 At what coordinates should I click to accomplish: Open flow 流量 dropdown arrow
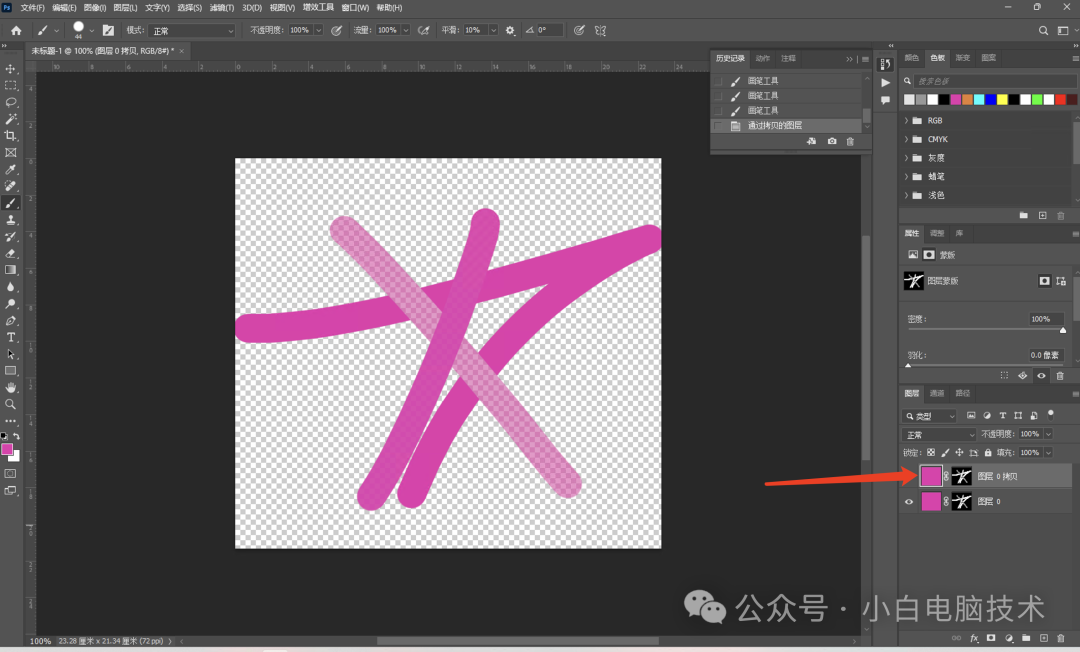[x=406, y=30]
